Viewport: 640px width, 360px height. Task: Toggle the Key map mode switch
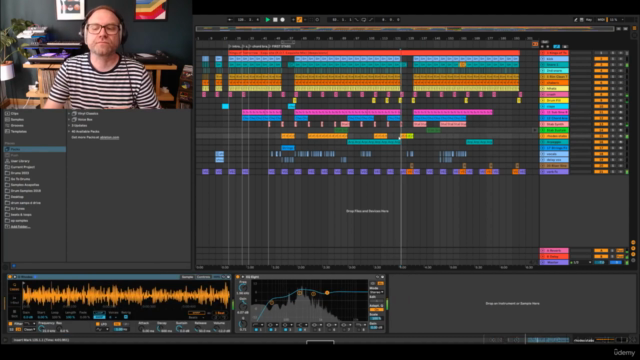click(x=589, y=20)
